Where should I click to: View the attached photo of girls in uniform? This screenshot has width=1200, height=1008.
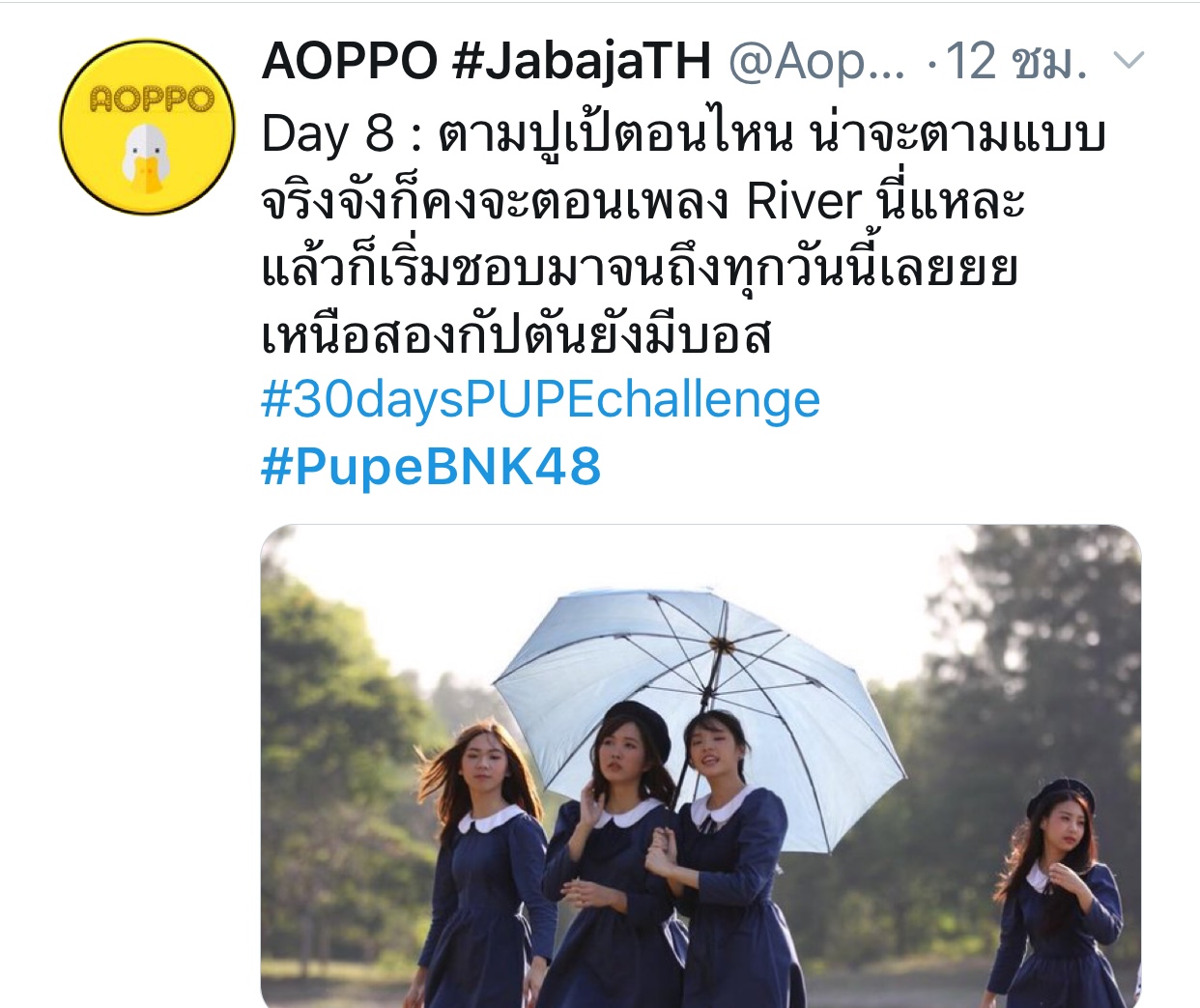tap(700, 766)
